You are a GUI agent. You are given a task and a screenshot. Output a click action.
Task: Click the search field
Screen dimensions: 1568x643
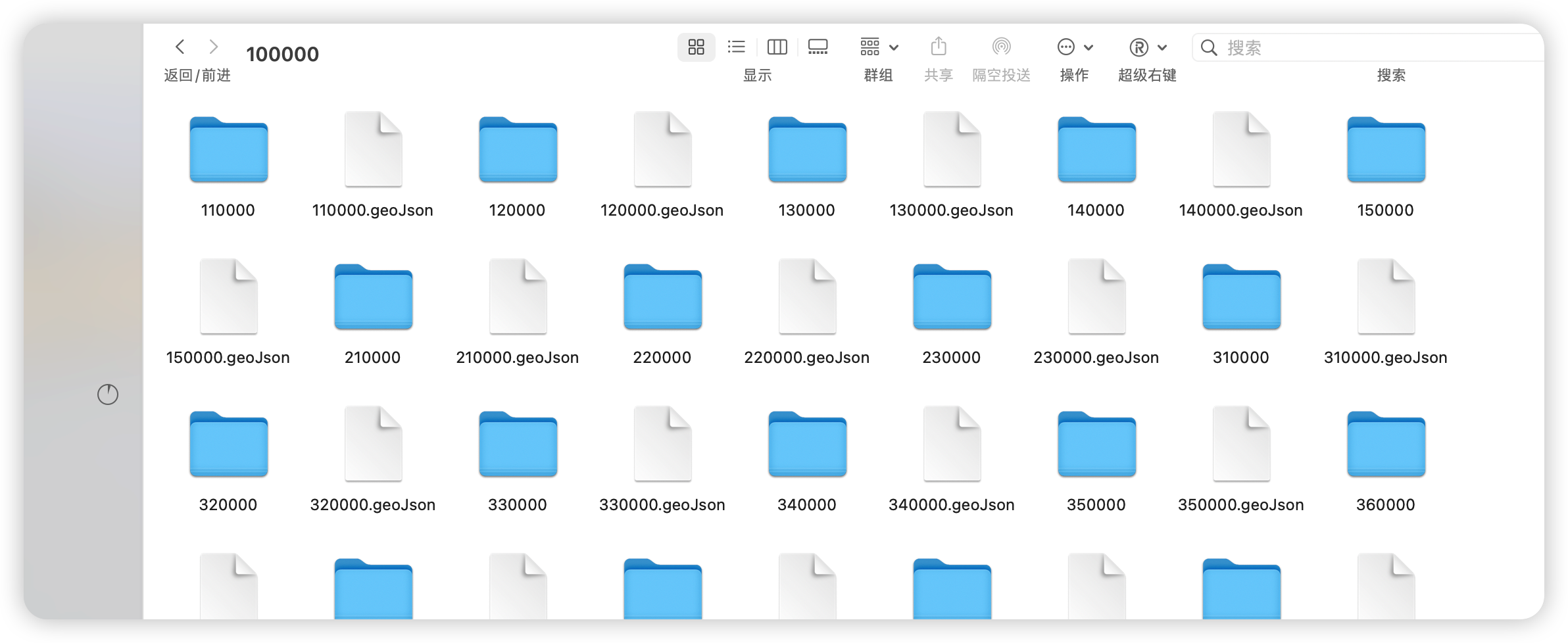pyautogui.click(x=1368, y=47)
